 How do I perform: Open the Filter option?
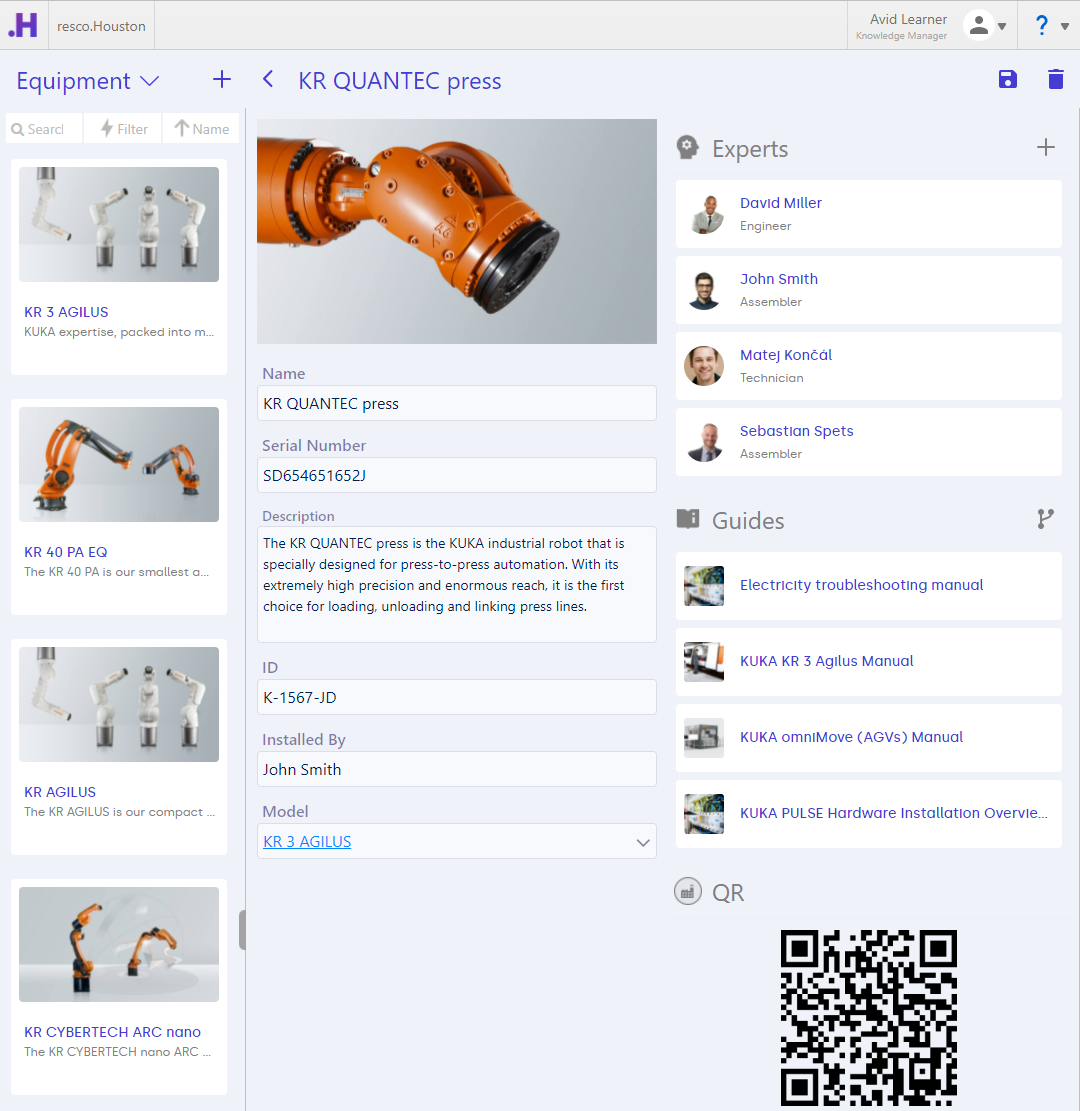(x=123, y=129)
